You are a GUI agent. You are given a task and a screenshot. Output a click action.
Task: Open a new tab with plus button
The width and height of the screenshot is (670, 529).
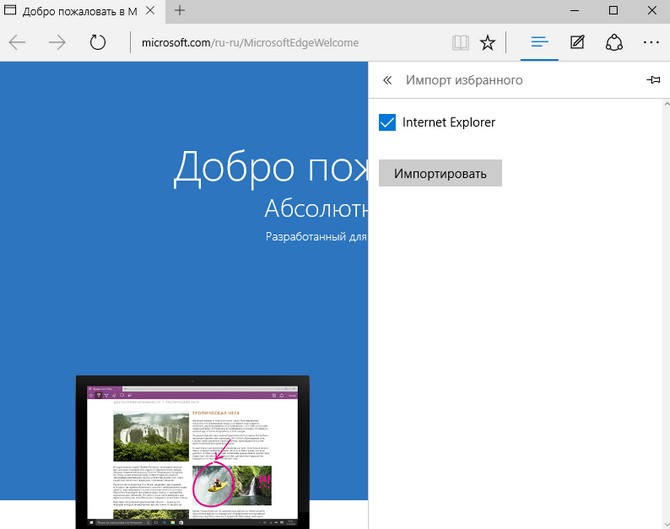click(180, 11)
